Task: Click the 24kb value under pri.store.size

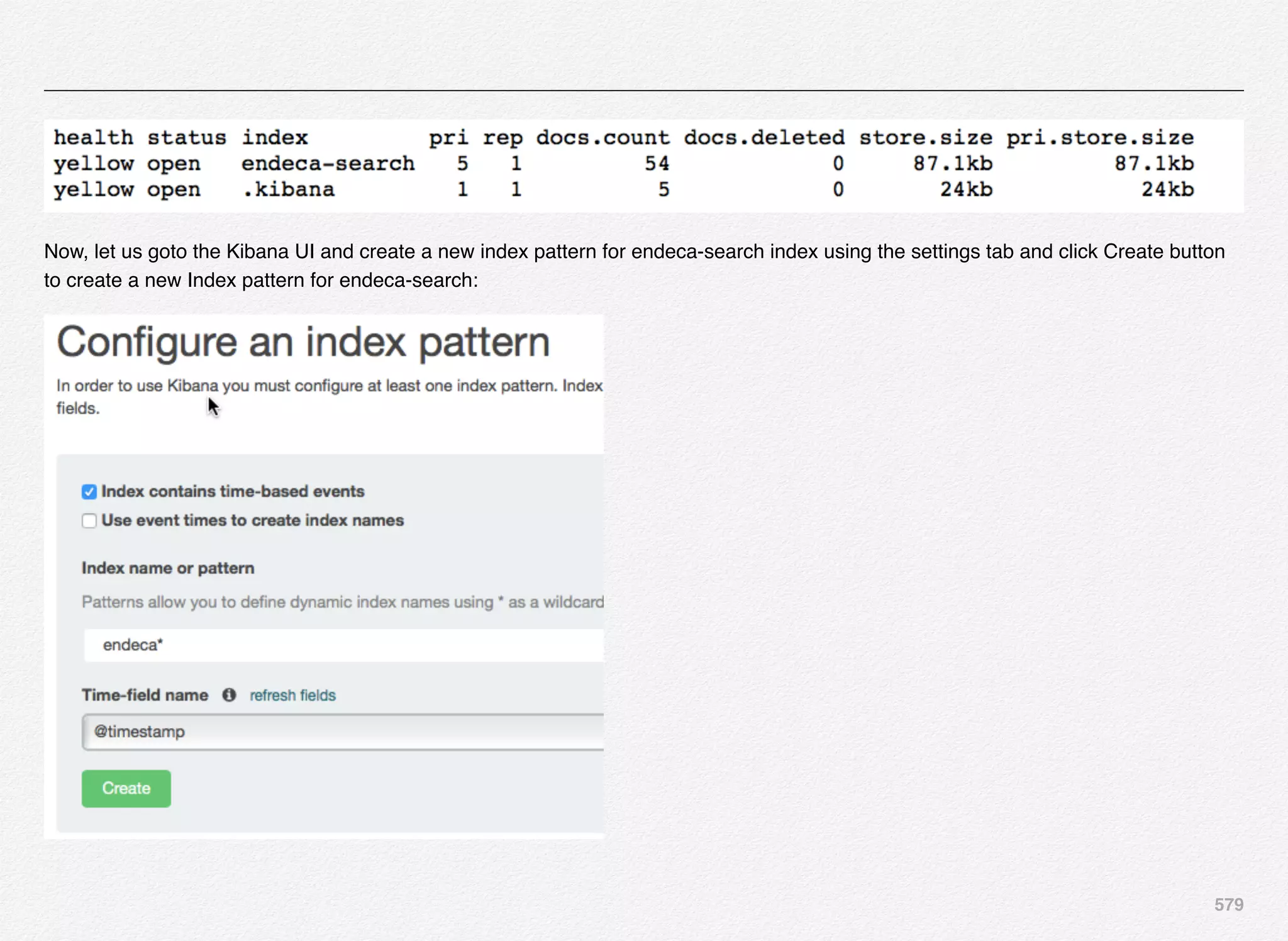Action: [x=1167, y=189]
